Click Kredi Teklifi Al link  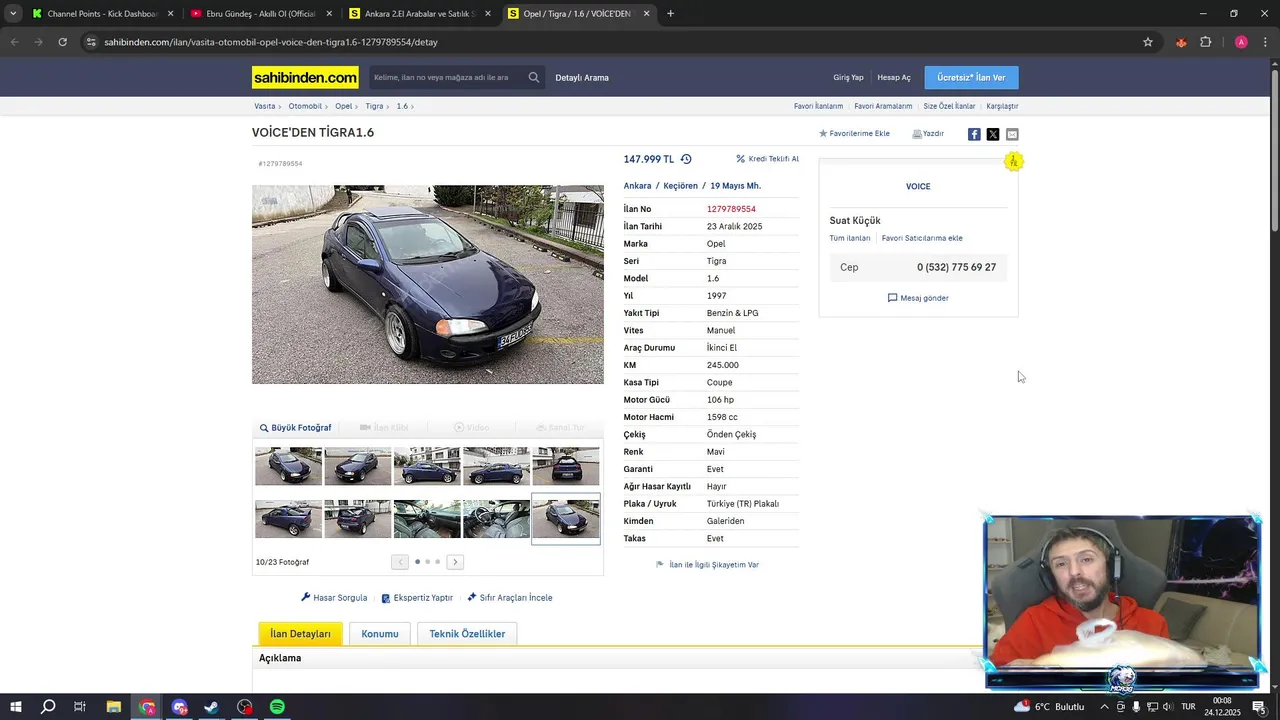click(x=767, y=159)
